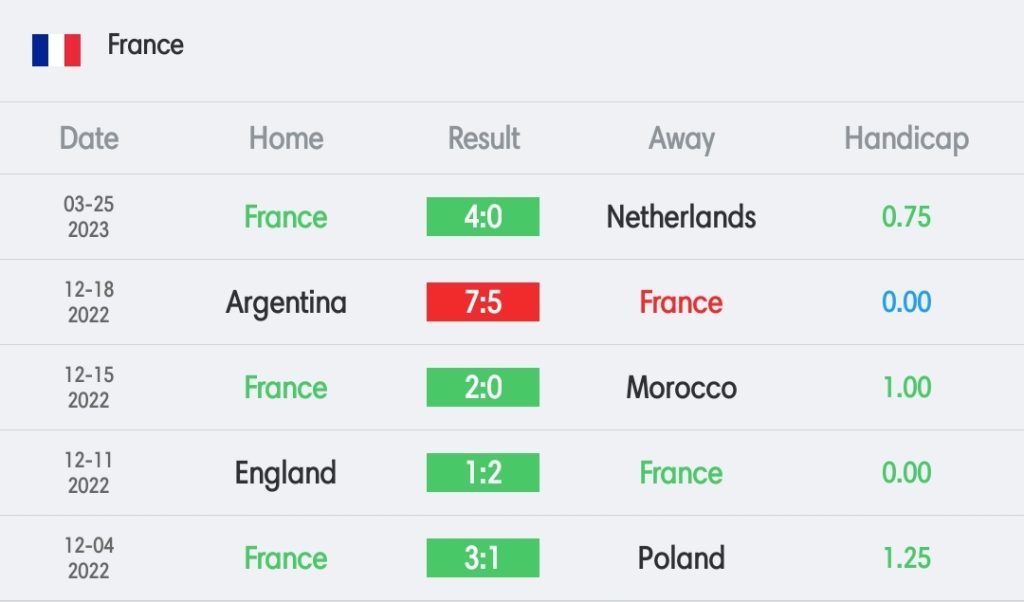Select the Handicap column header
The height and width of the screenshot is (602, 1024).
[906, 139]
